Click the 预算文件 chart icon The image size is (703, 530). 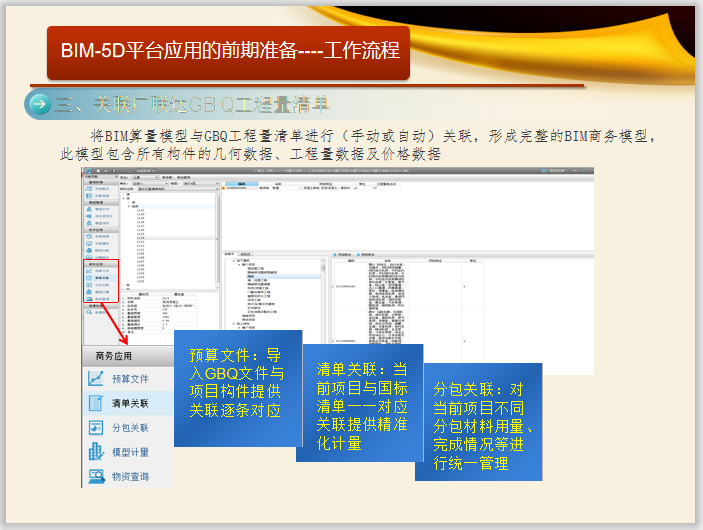click(96, 379)
